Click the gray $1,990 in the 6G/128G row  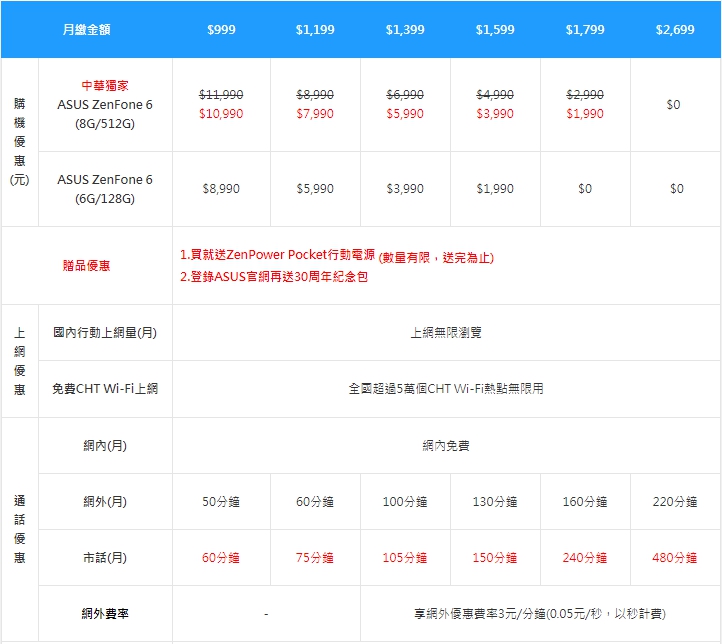pos(495,189)
